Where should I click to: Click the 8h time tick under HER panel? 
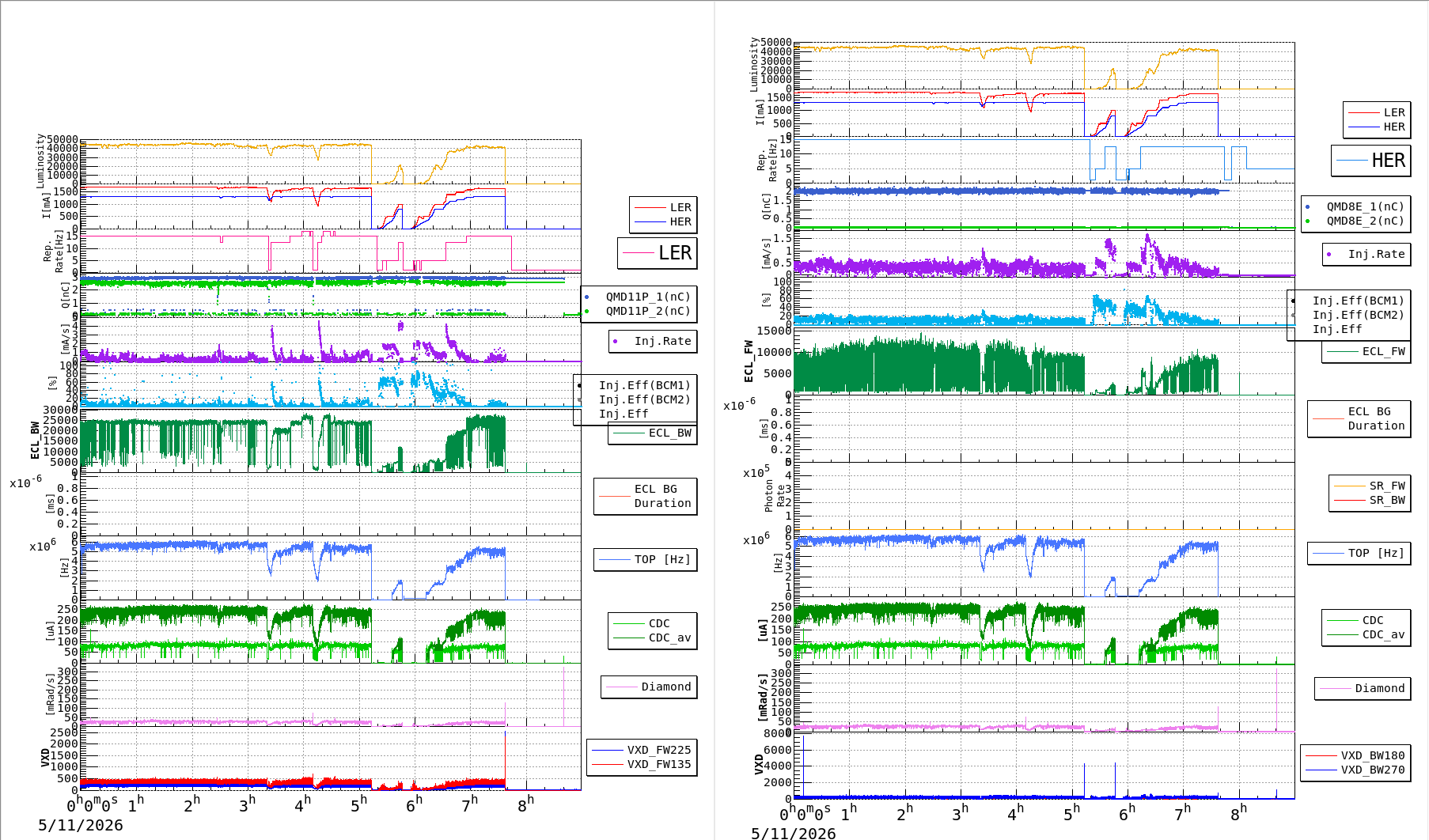(x=1238, y=812)
